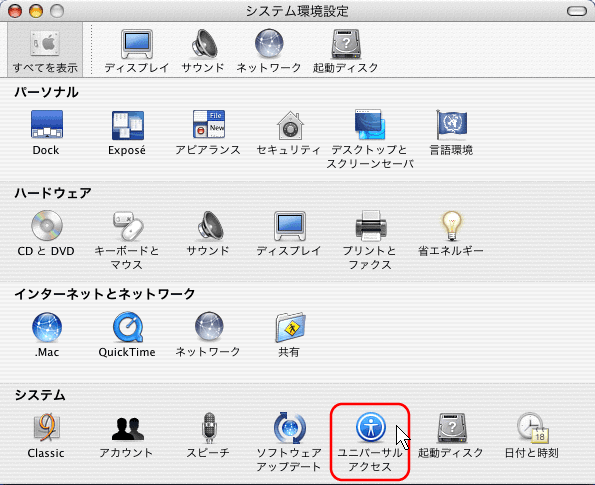Open the .Mac globe icon

point(47,327)
